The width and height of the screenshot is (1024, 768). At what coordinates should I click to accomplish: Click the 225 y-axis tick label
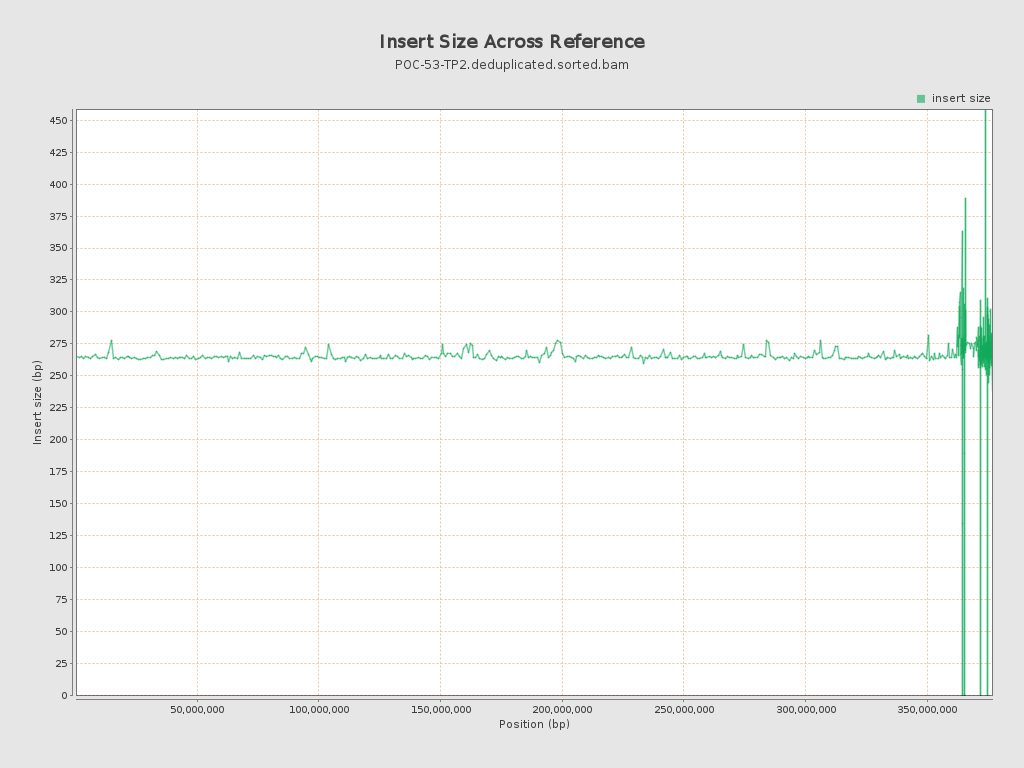58,408
